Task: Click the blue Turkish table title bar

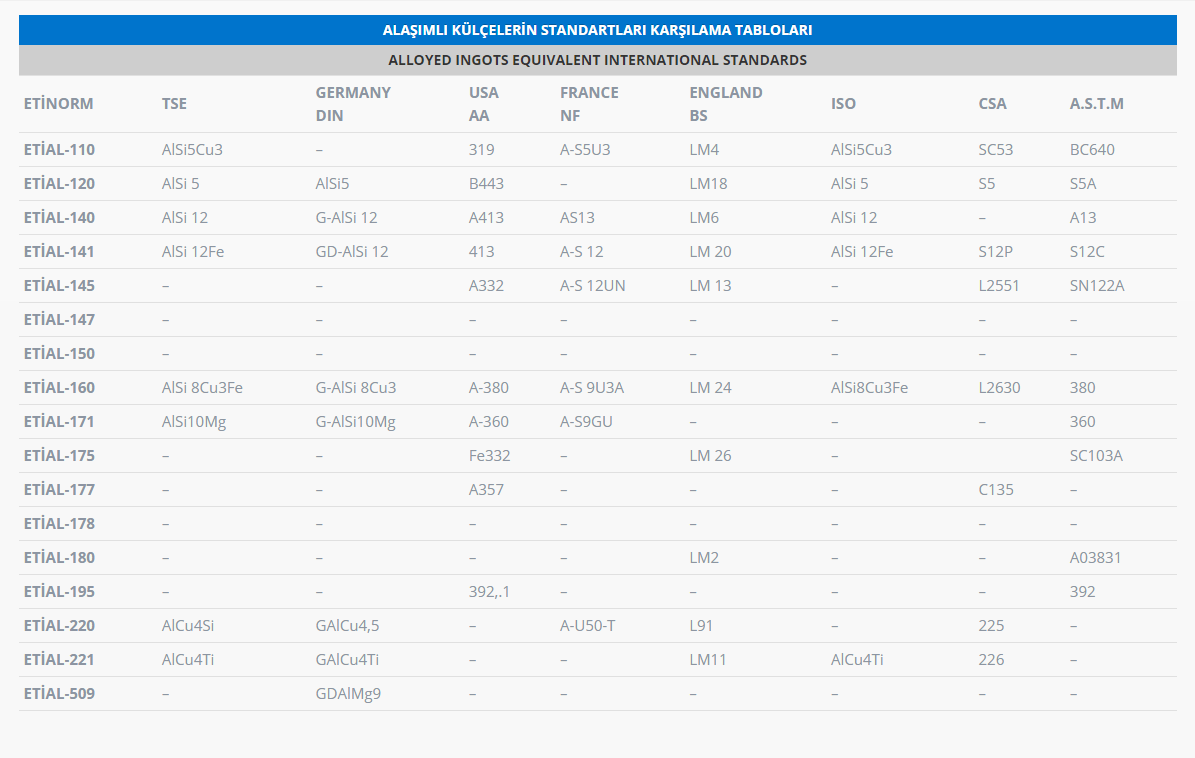Action: click(x=597, y=30)
